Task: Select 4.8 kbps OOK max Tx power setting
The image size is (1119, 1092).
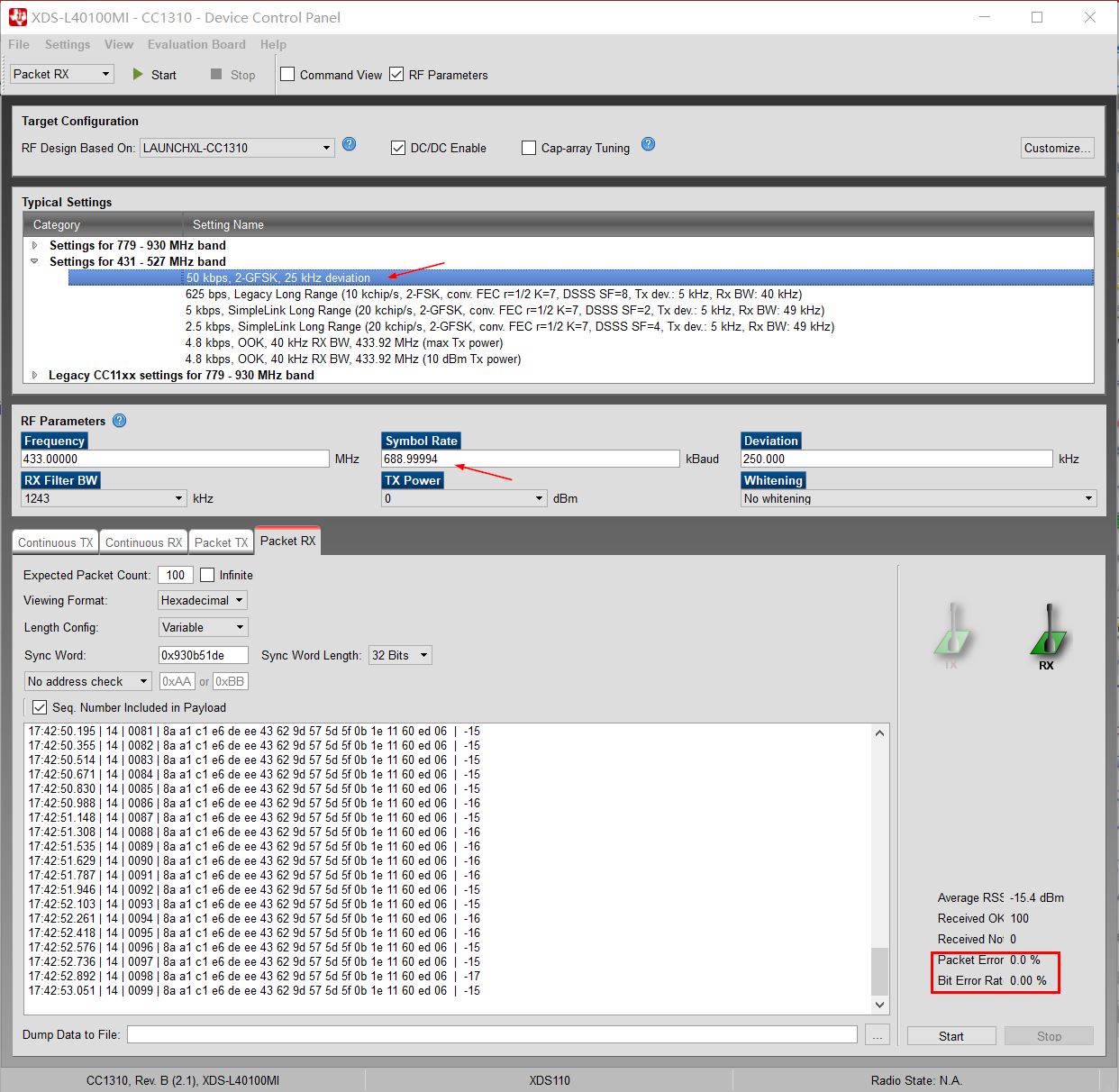Action: [x=344, y=342]
